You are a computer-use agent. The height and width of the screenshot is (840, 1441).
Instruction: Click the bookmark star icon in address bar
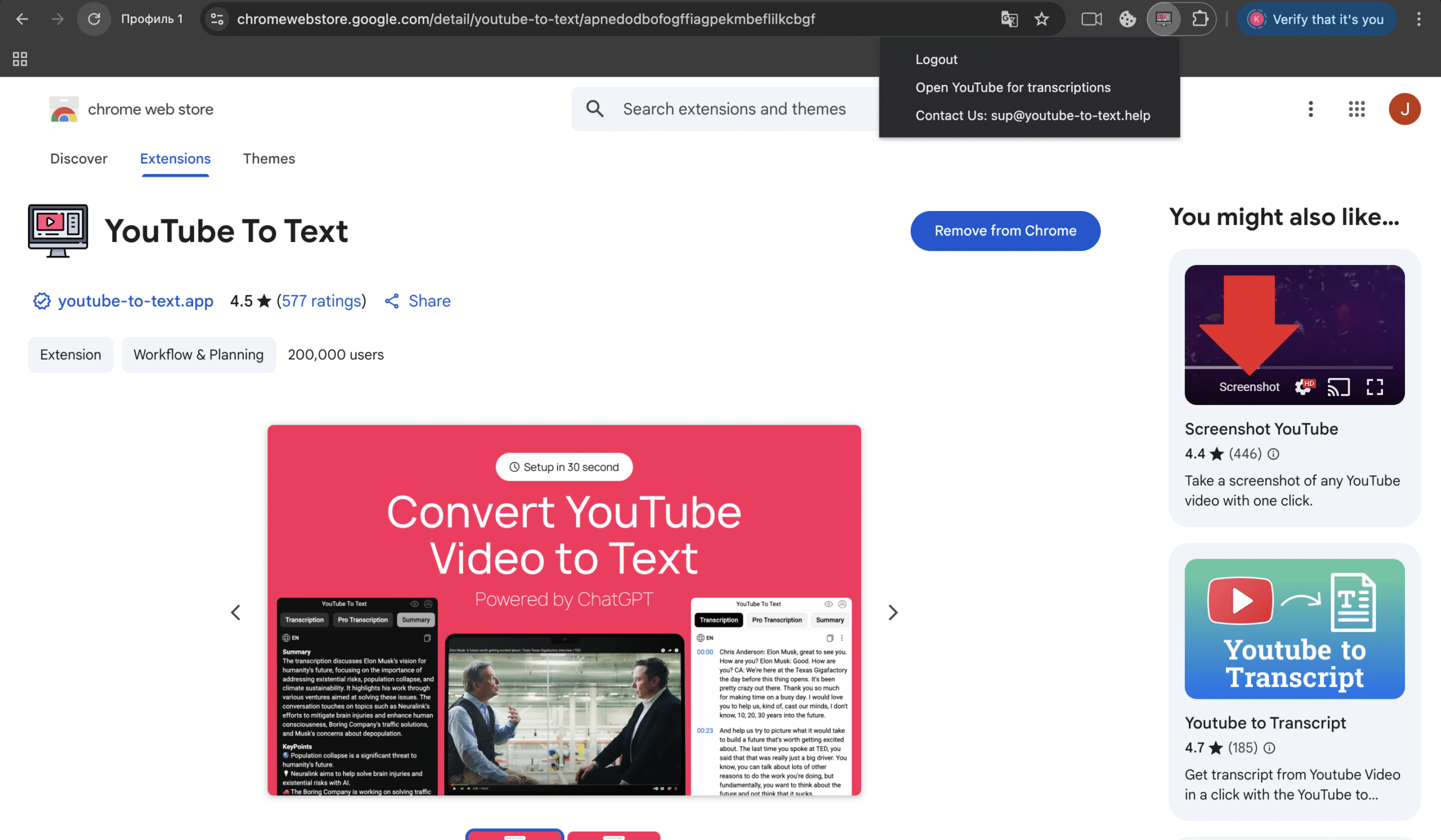click(x=1041, y=19)
